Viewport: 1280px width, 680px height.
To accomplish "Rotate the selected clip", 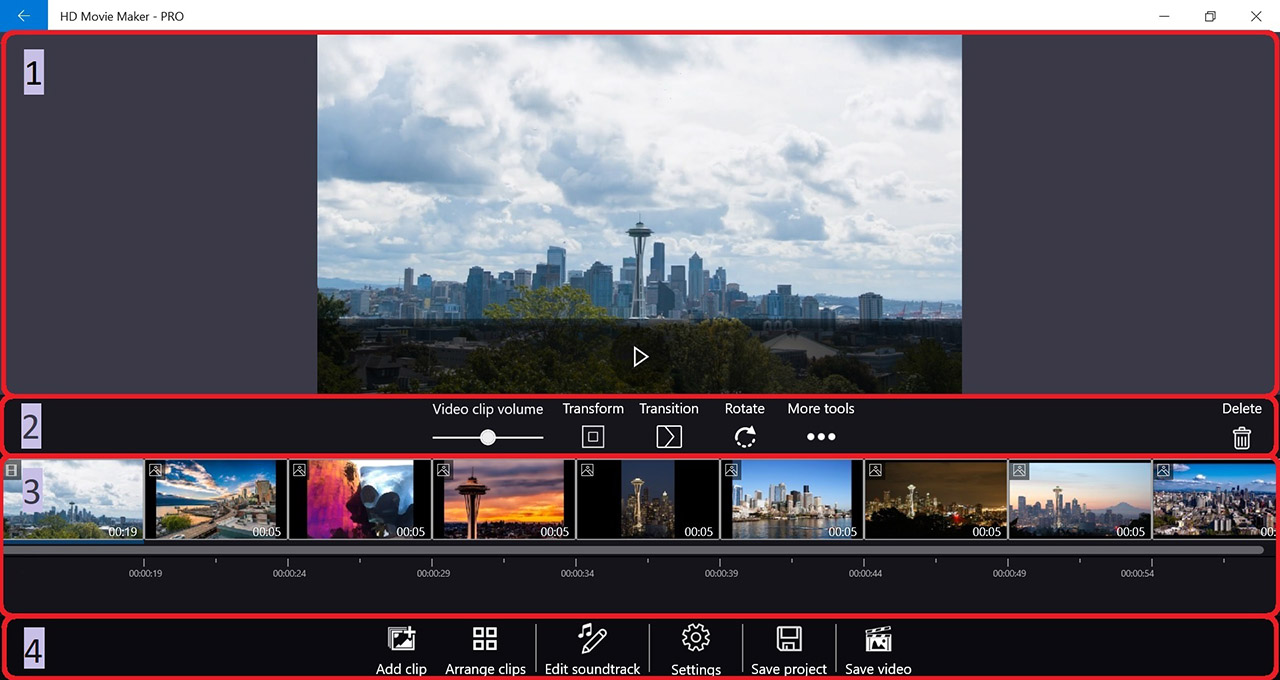I will [x=745, y=437].
